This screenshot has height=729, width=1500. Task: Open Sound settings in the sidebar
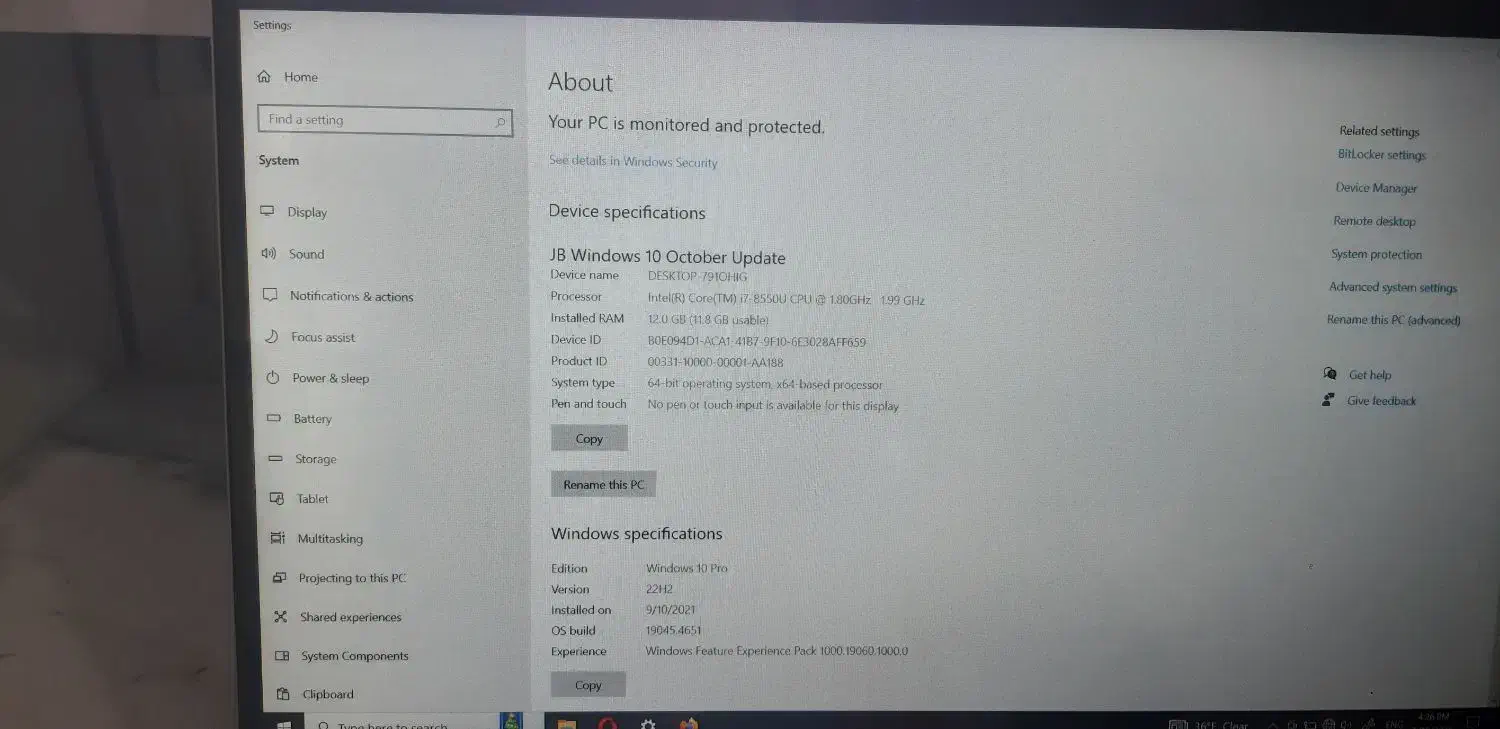(x=293, y=254)
